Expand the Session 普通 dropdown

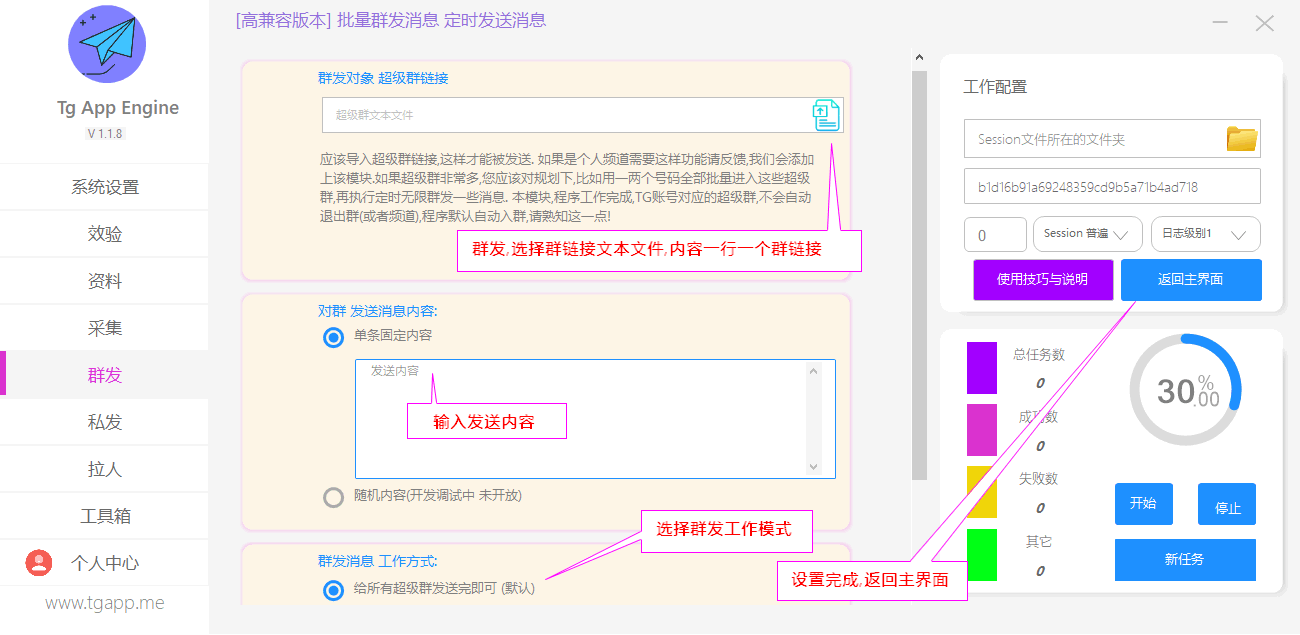[x=1087, y=234]
